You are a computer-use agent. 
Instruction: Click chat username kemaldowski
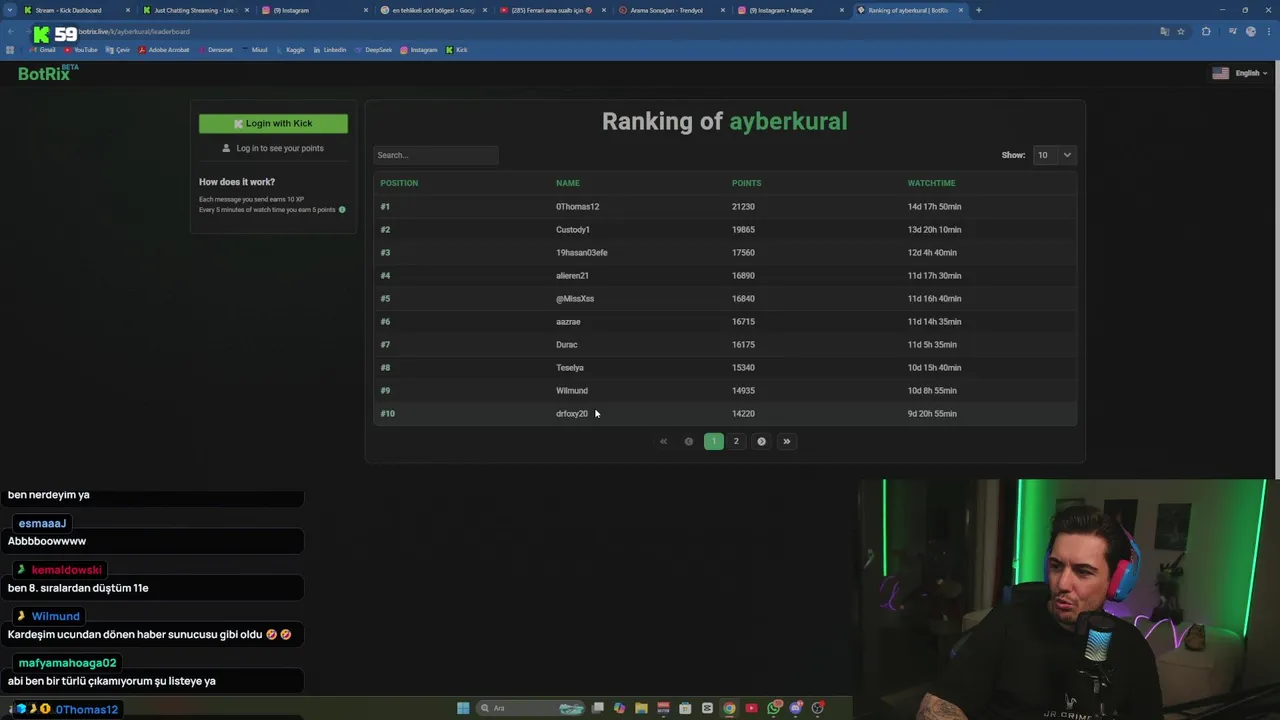click(x=66, y=570)
